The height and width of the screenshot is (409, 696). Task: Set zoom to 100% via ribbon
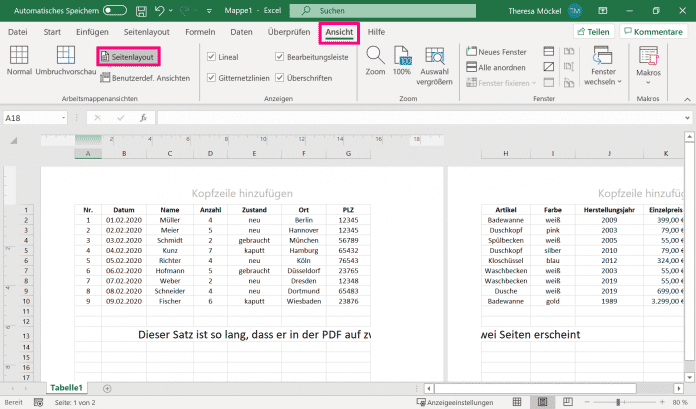(402, 58)
